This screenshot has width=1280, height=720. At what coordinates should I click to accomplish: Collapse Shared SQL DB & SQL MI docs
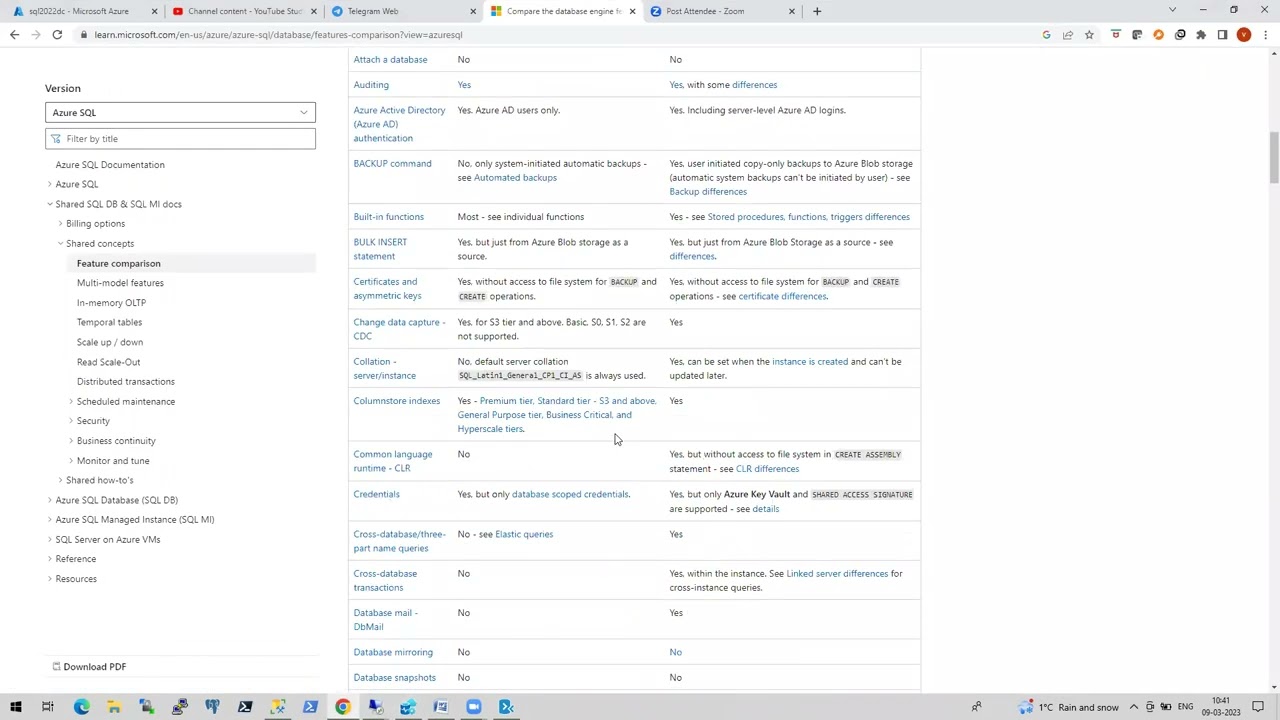coord(50,204)
